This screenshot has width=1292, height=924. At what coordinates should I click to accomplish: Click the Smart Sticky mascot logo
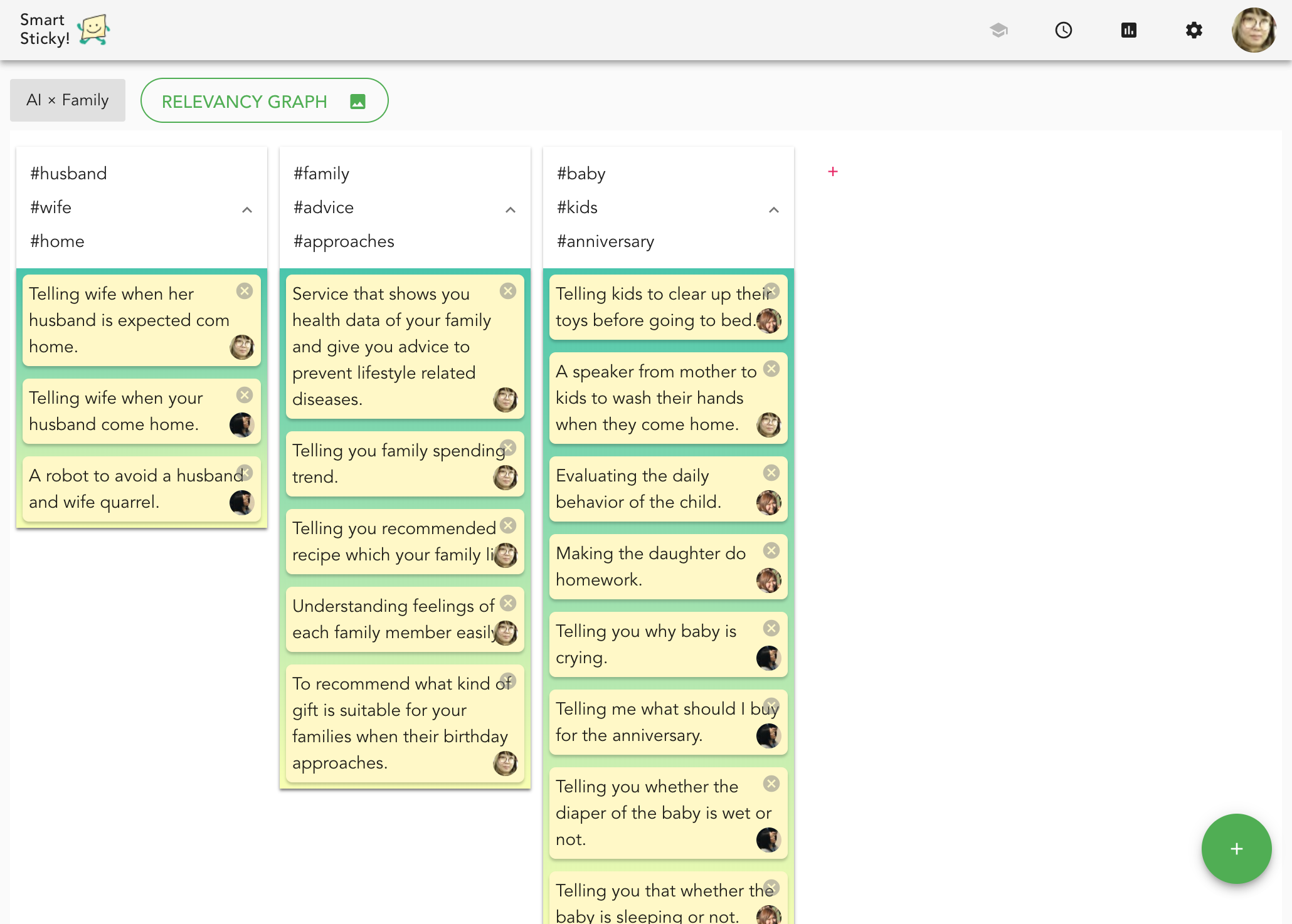(x=93, y=29)
